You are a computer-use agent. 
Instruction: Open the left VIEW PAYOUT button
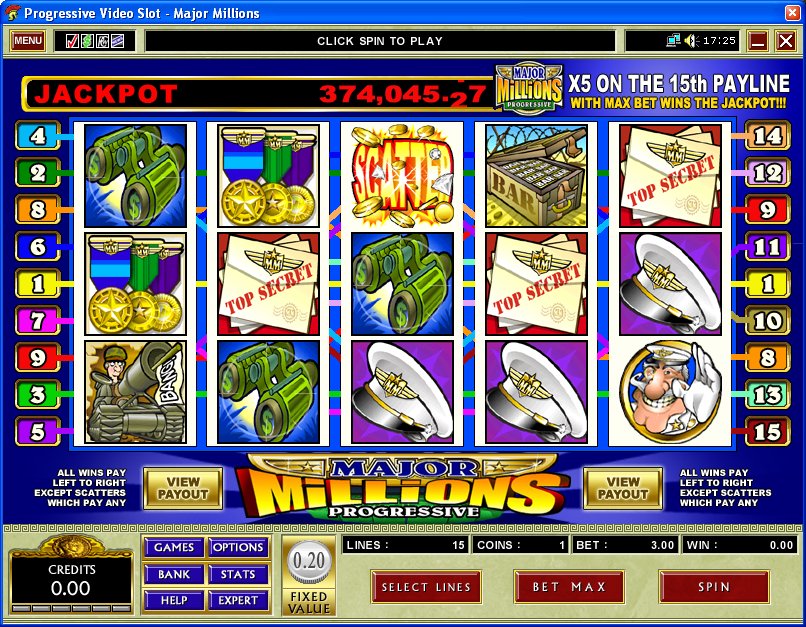(x=183, y=488)
